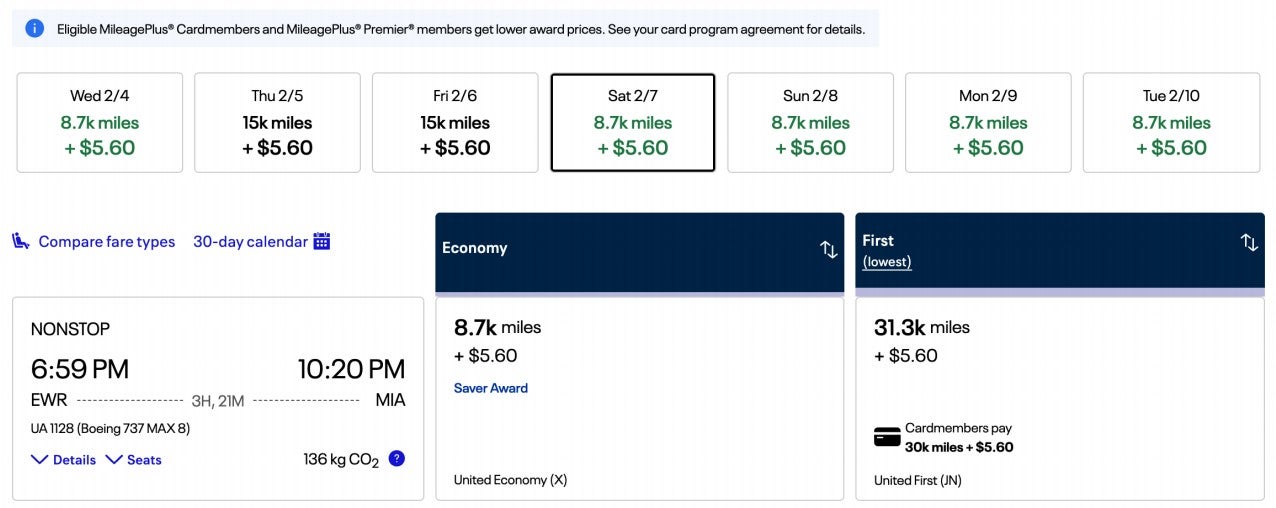This screenshot has height=508, width=1276.
Task: Click the CO2 help question mark icon
Action: click(x=397, y=459)
